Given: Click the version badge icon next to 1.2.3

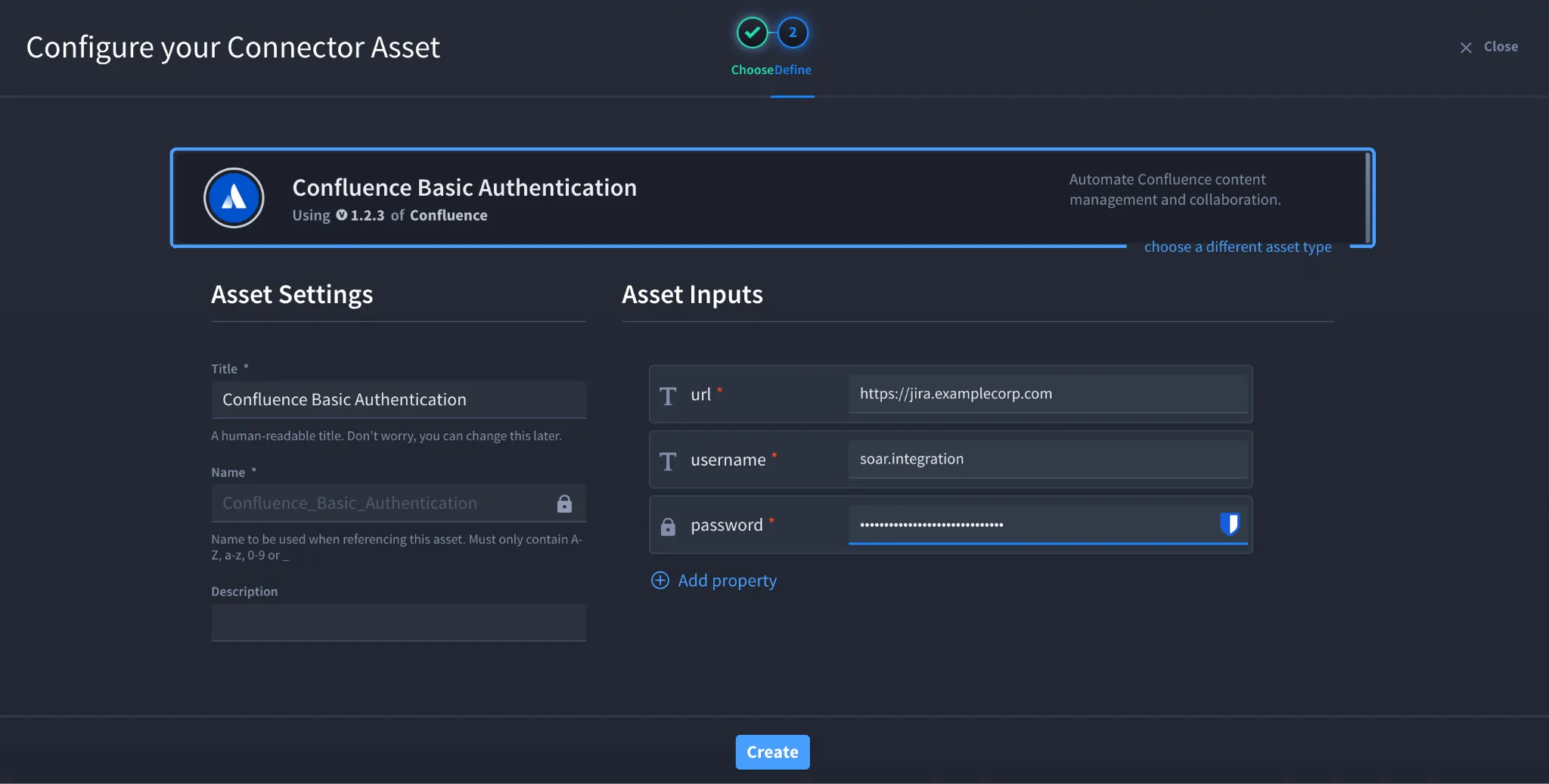Looking at the screenshot, I should (342, 215).
